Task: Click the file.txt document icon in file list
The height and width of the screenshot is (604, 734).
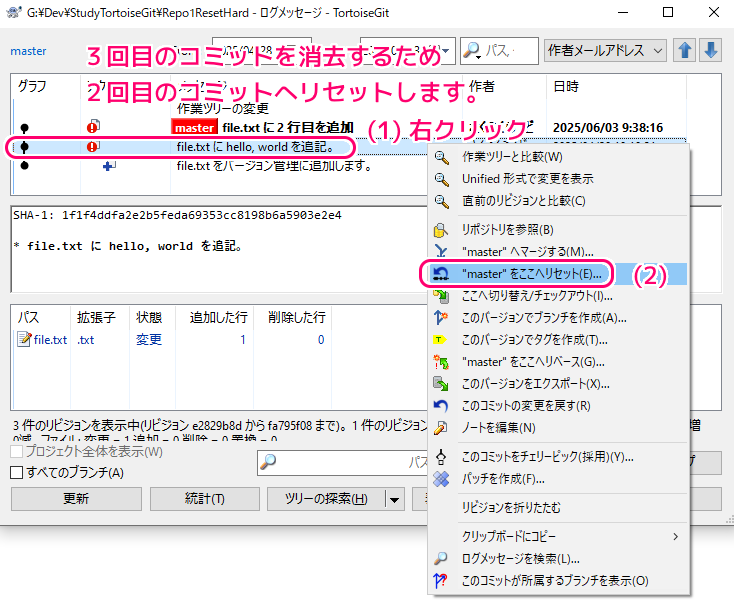Action: click(x=24, y=339)
